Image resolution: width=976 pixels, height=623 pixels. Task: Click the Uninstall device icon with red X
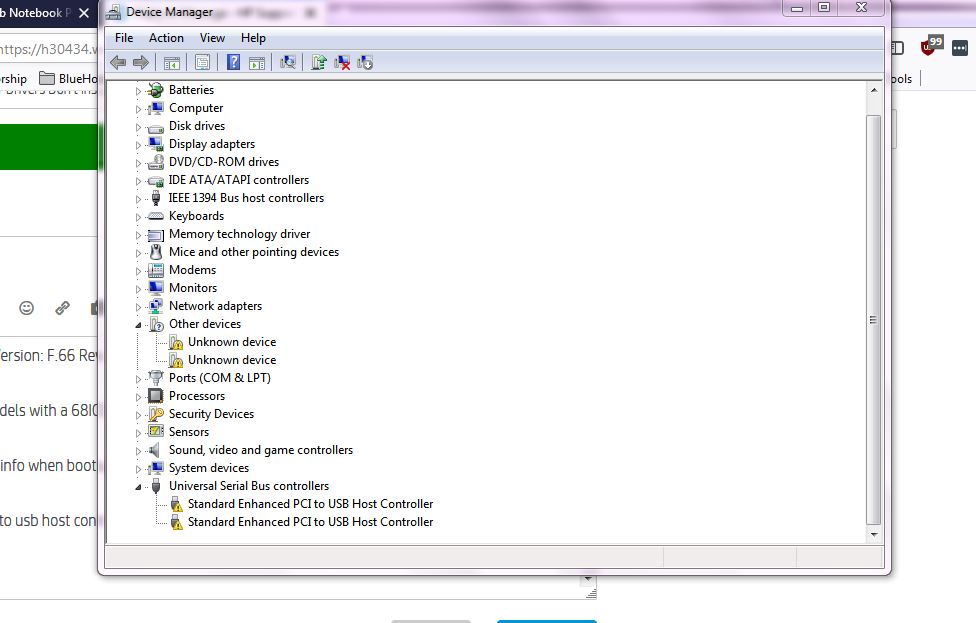pos(342,62)
